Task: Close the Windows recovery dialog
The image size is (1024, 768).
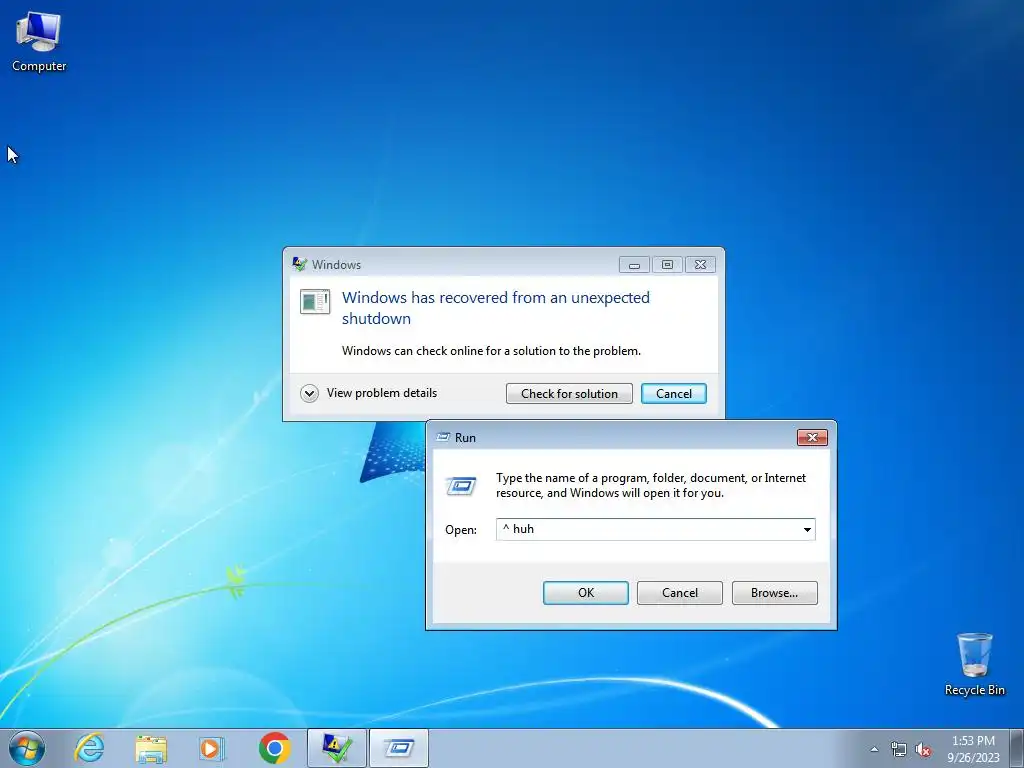Action: tap(700, 264)
